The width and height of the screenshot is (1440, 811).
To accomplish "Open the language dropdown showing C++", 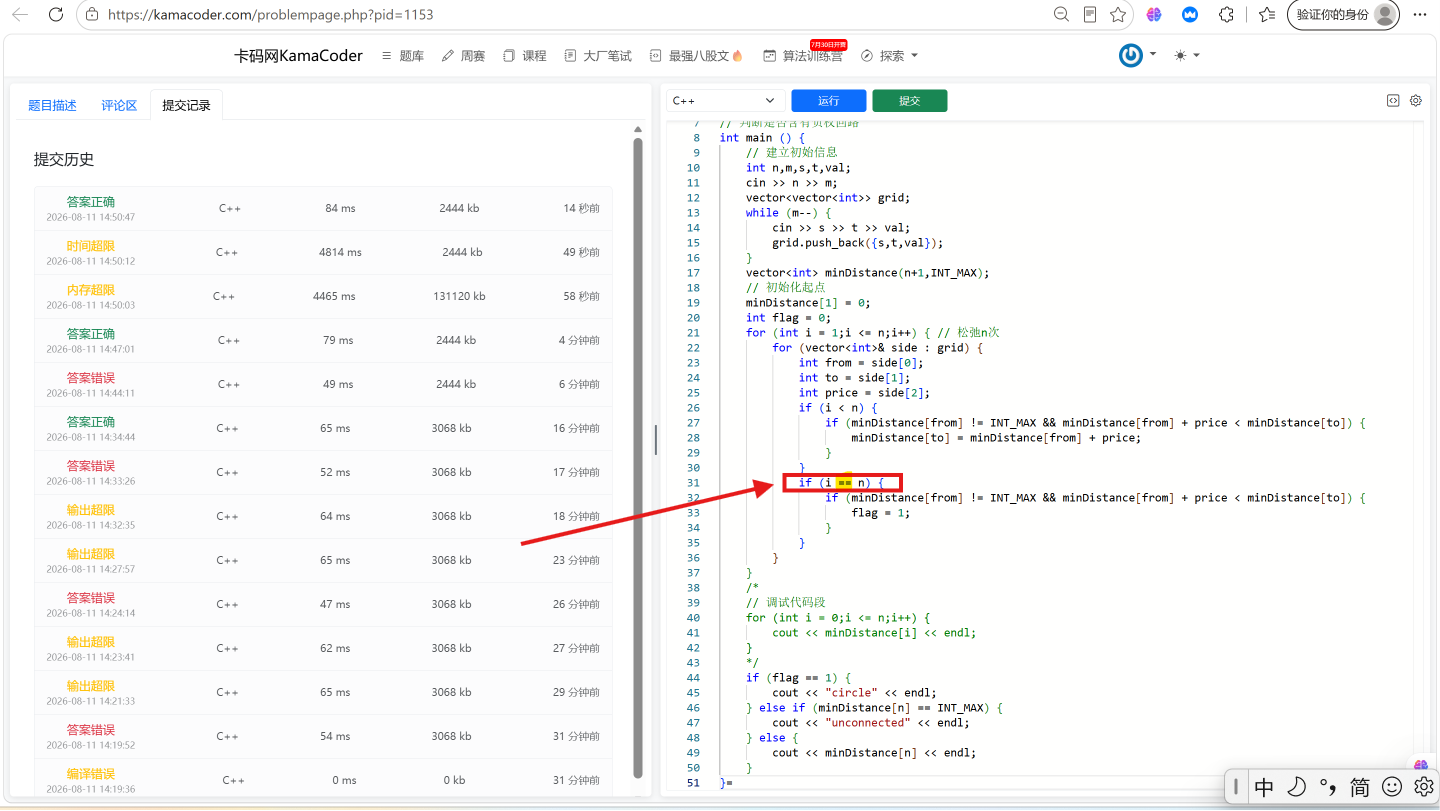I will click(x=726, y=100).
